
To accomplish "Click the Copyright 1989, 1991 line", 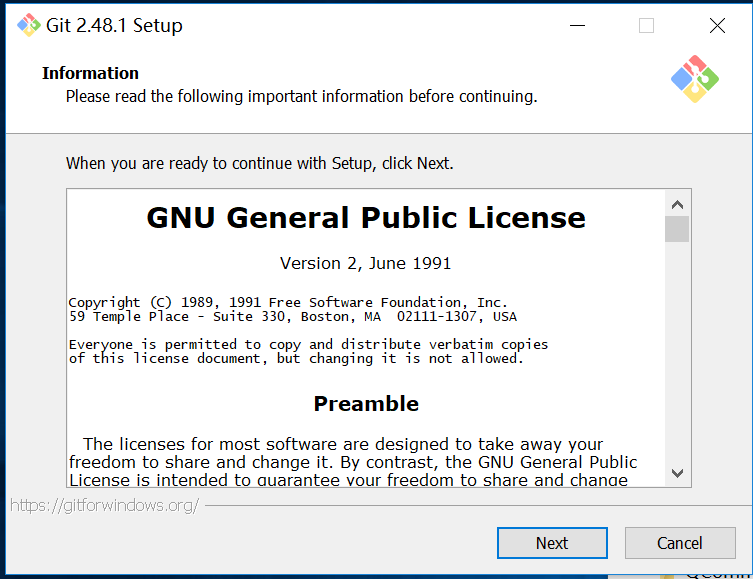I will point(288,302).
